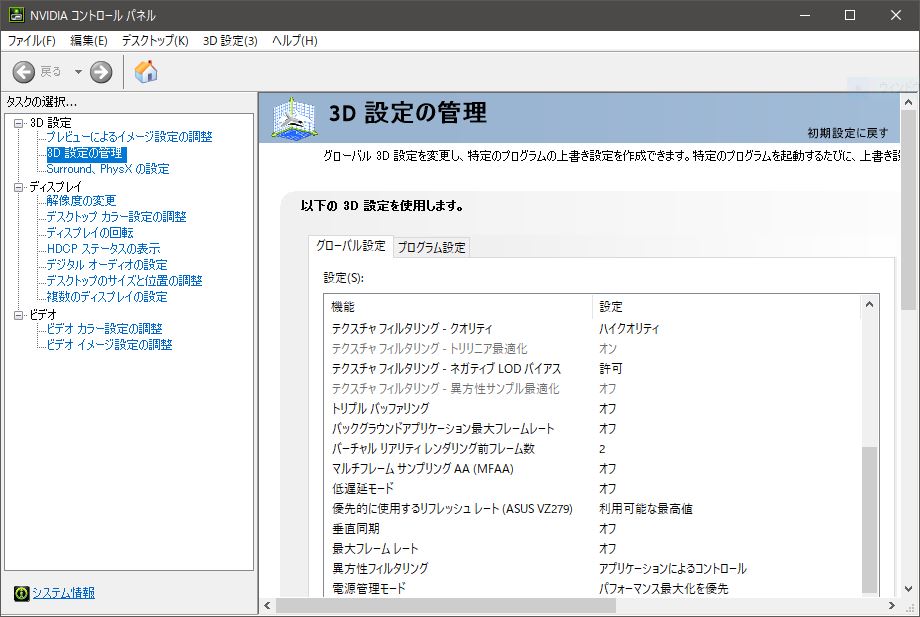Open デスクトップ カラー設定の調整 page

tap(116, 217)
